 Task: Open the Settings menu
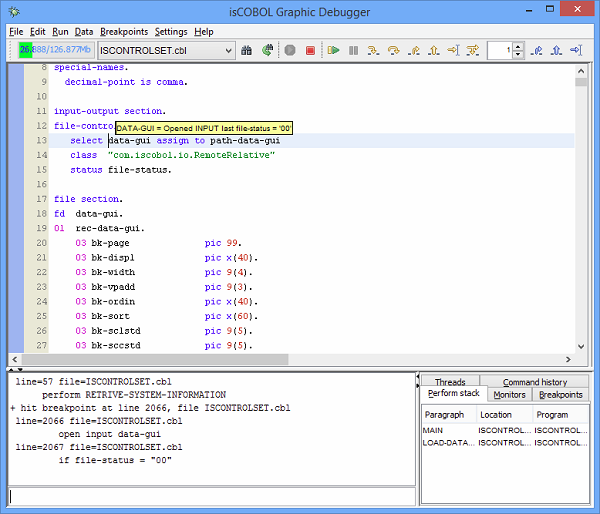[171, 32]
